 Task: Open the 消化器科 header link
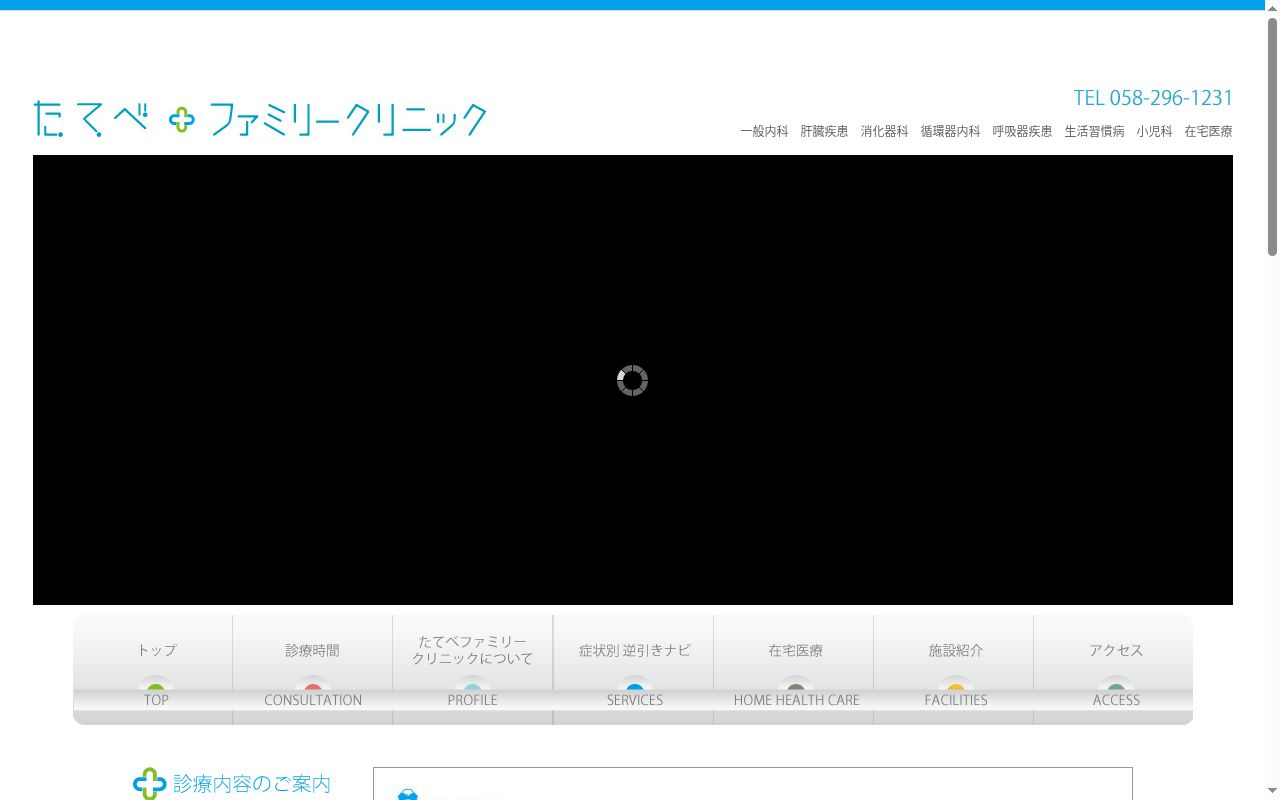tap(884, 131)
